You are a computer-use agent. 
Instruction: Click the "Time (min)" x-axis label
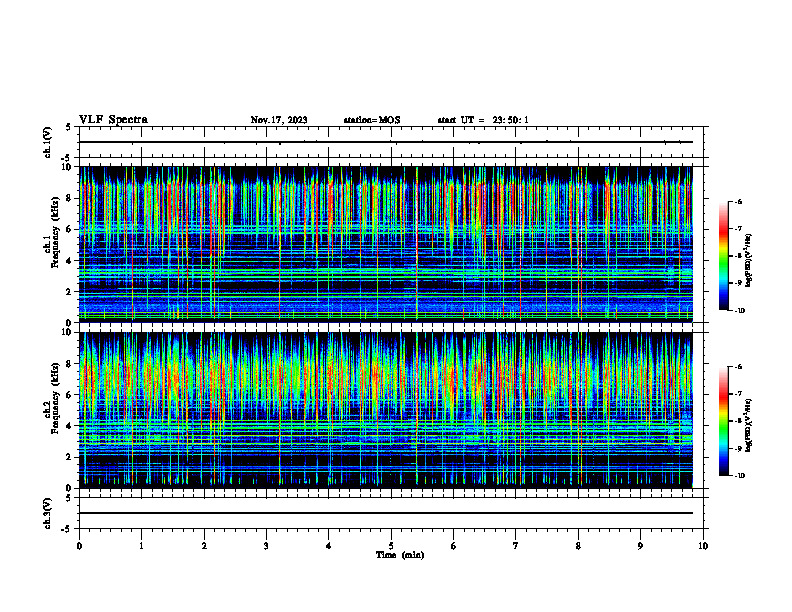(x=400, y=555)
